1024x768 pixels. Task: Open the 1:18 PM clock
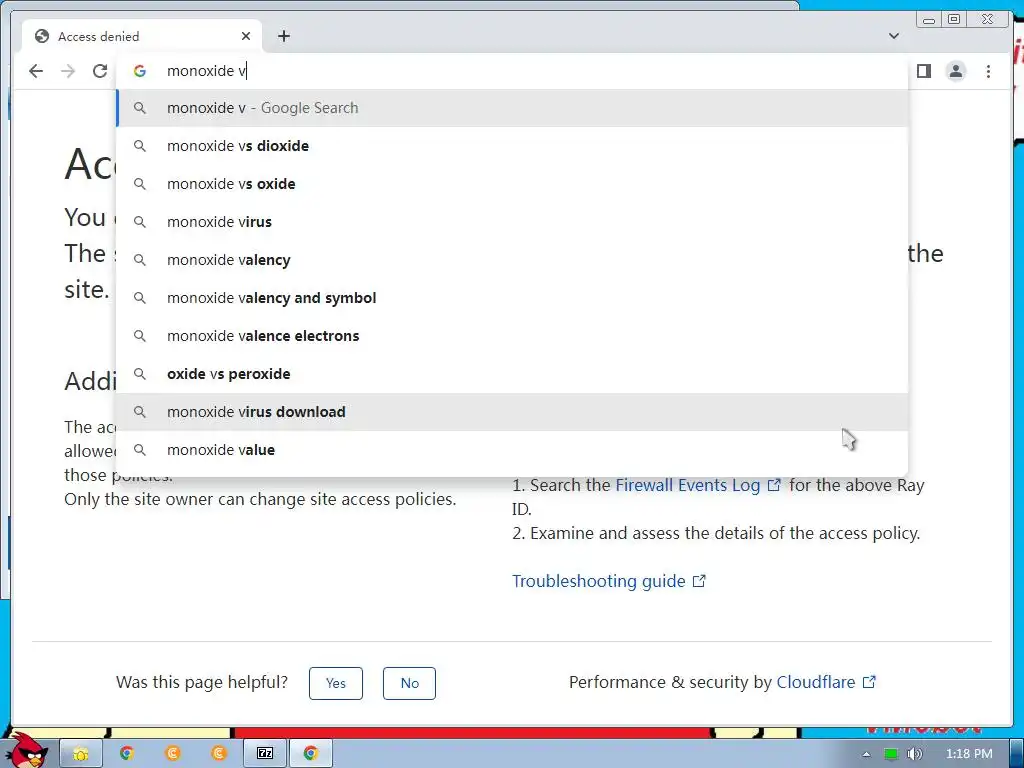[969, 754]
